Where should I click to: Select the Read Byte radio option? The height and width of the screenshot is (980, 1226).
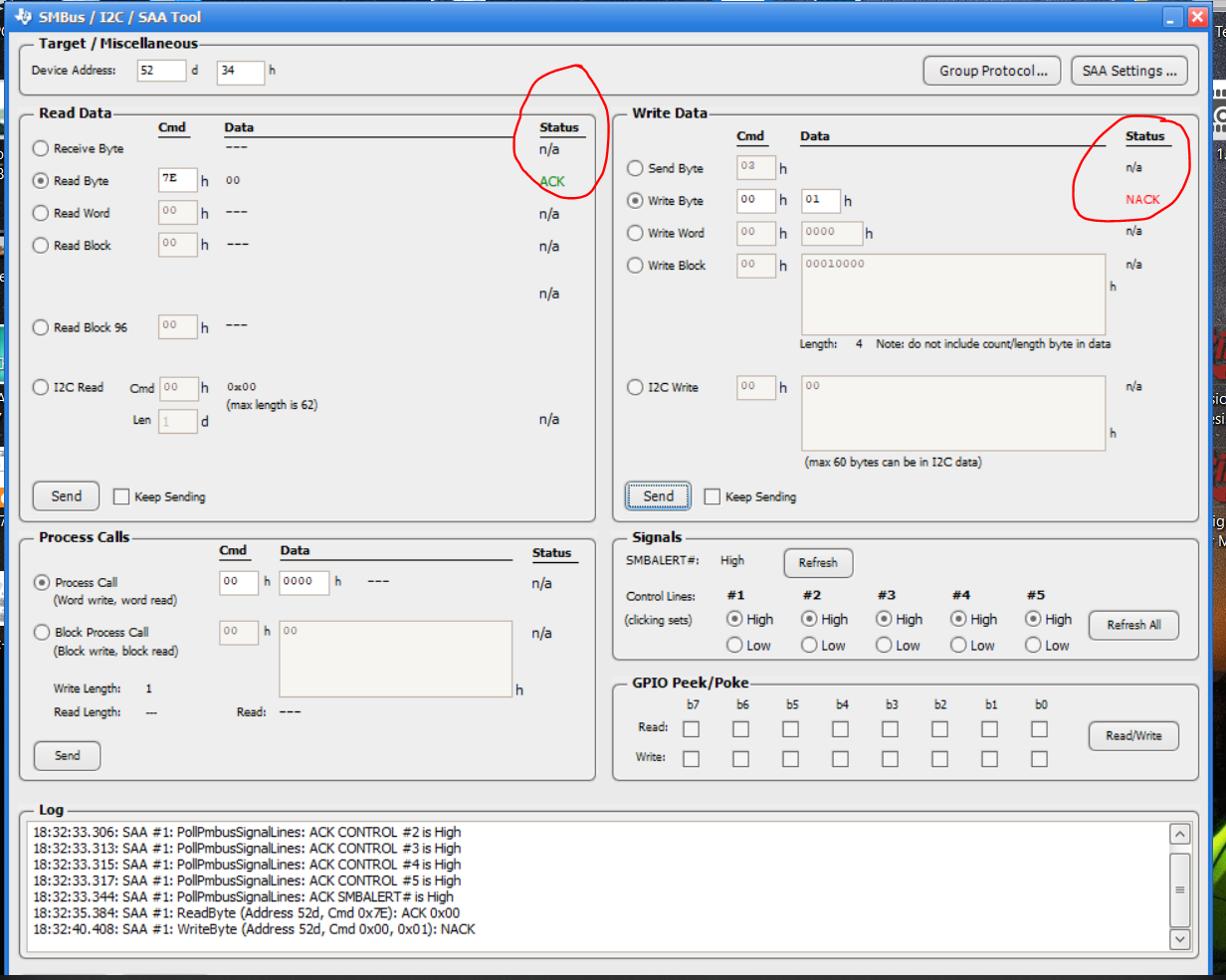[x=41, y=181]
